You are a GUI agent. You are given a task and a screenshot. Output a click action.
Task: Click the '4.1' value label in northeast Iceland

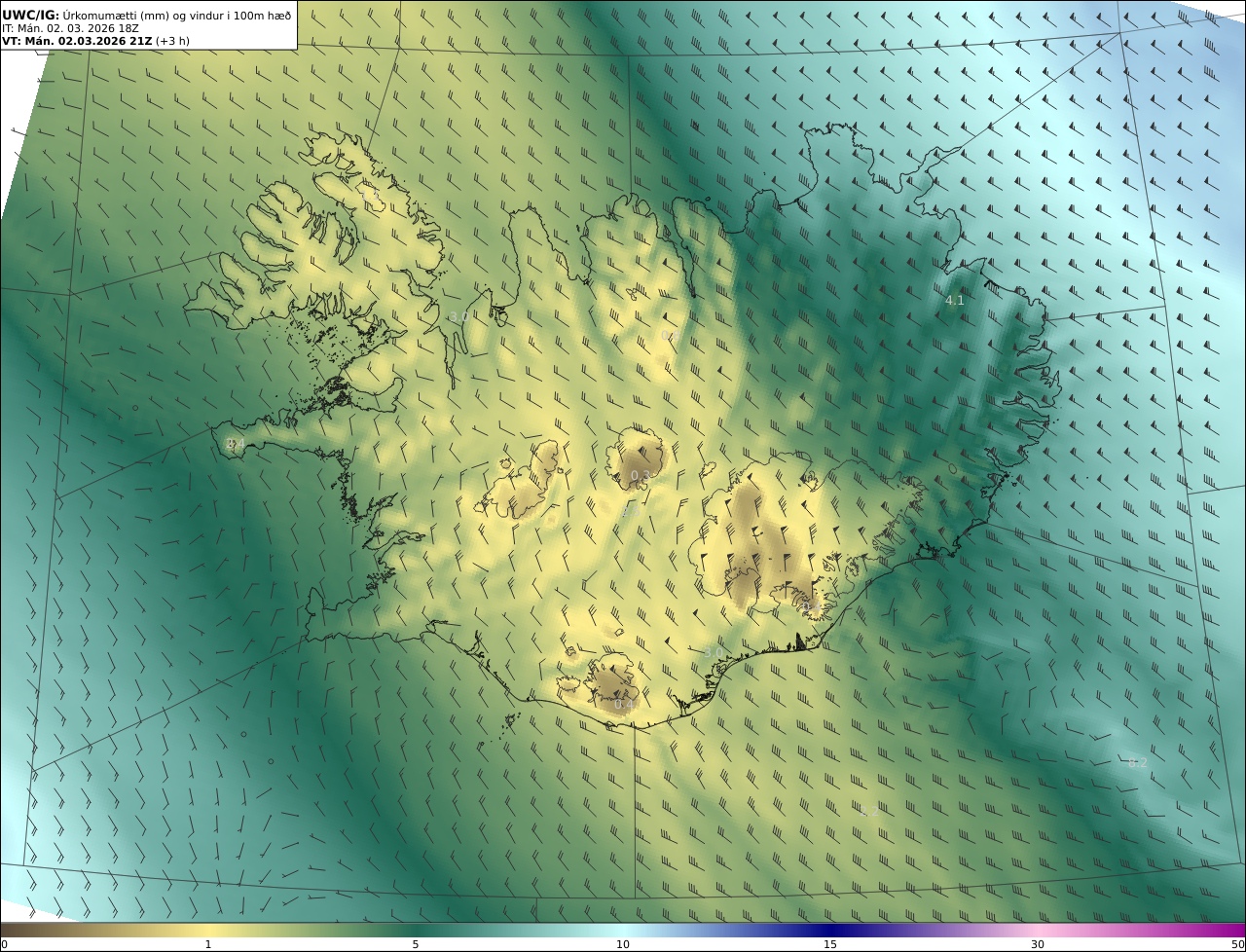point(955,301)
